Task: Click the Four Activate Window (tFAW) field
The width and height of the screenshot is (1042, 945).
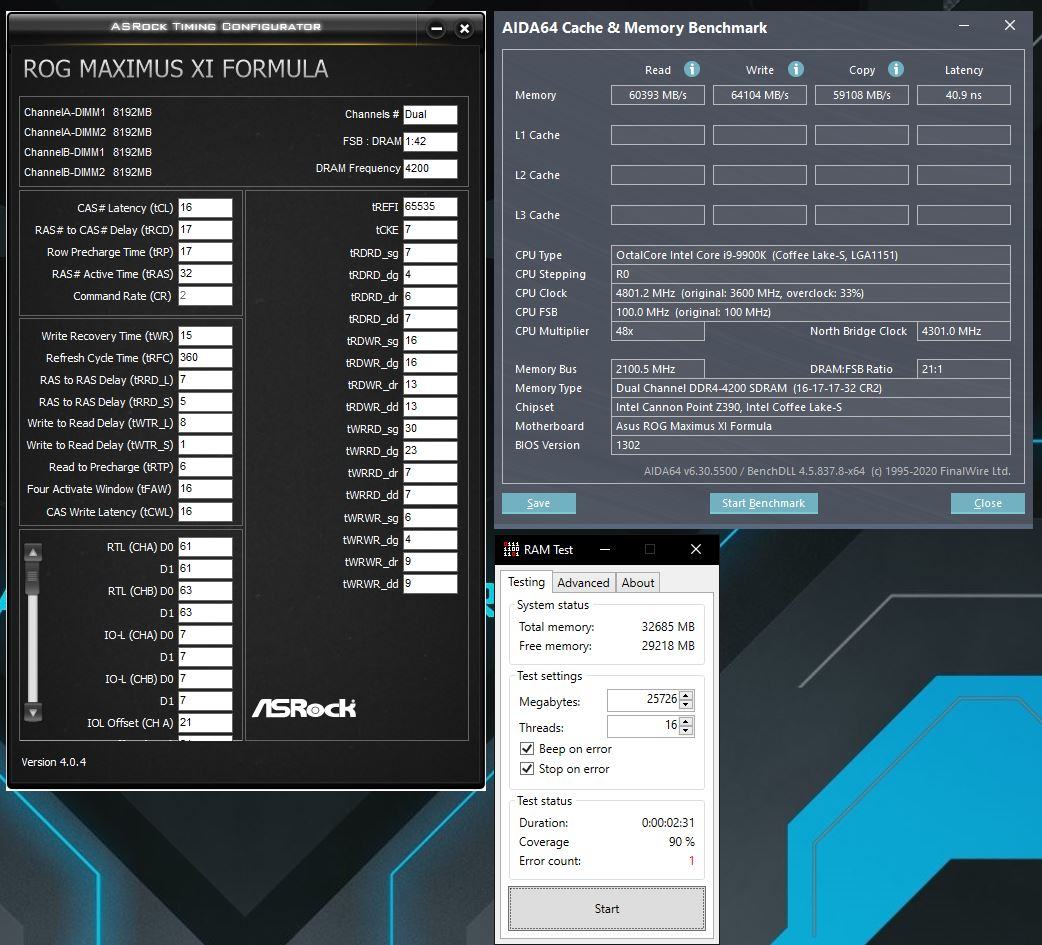Action: tap(205, 488)
